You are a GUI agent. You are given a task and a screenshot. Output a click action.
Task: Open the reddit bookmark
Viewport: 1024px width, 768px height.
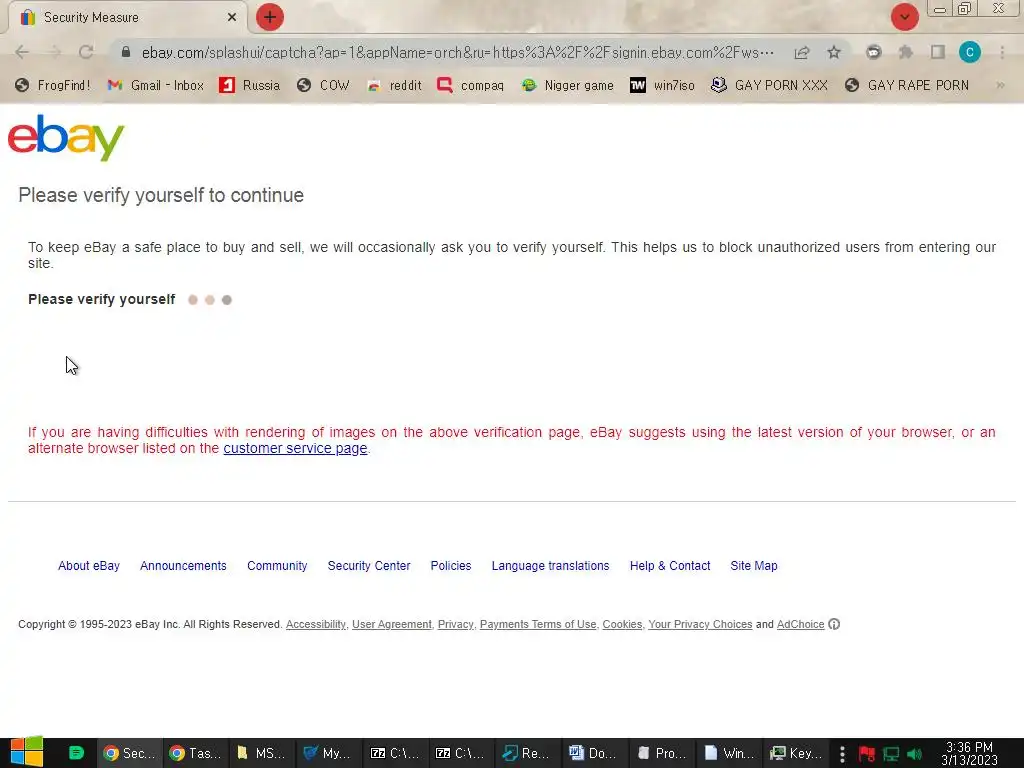point(394,86)
